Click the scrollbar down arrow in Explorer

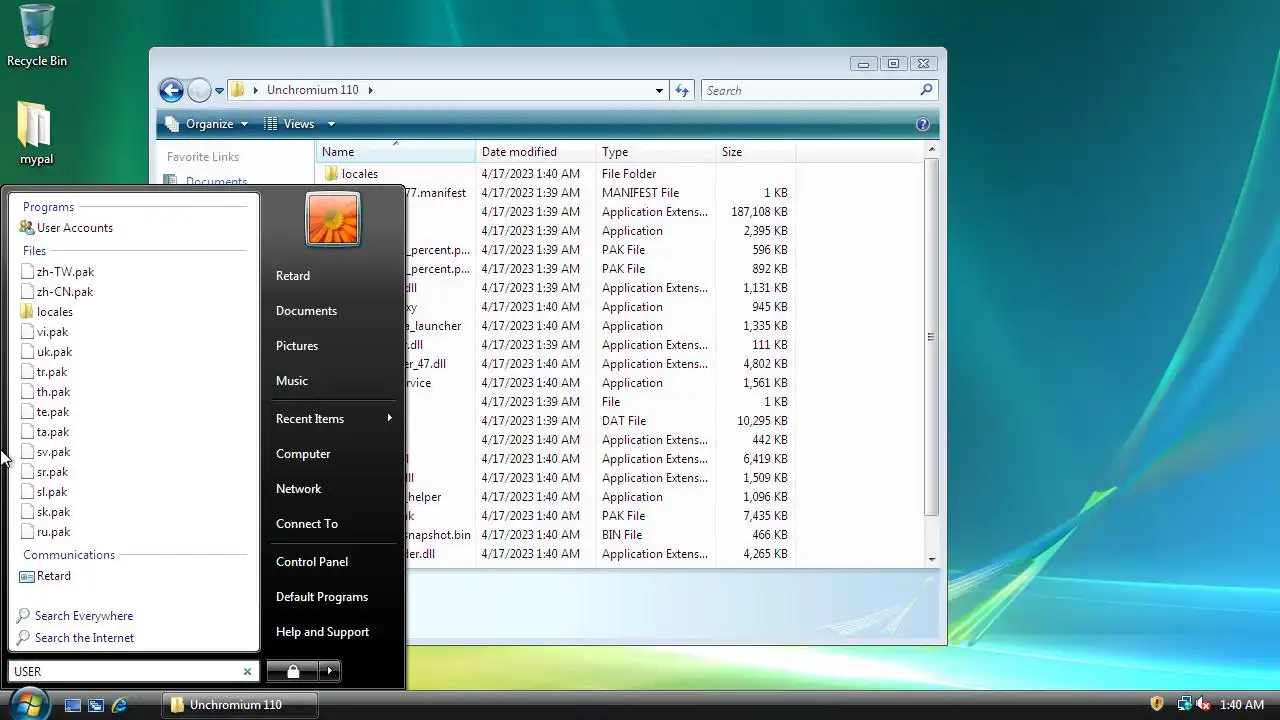coord(932,559)
